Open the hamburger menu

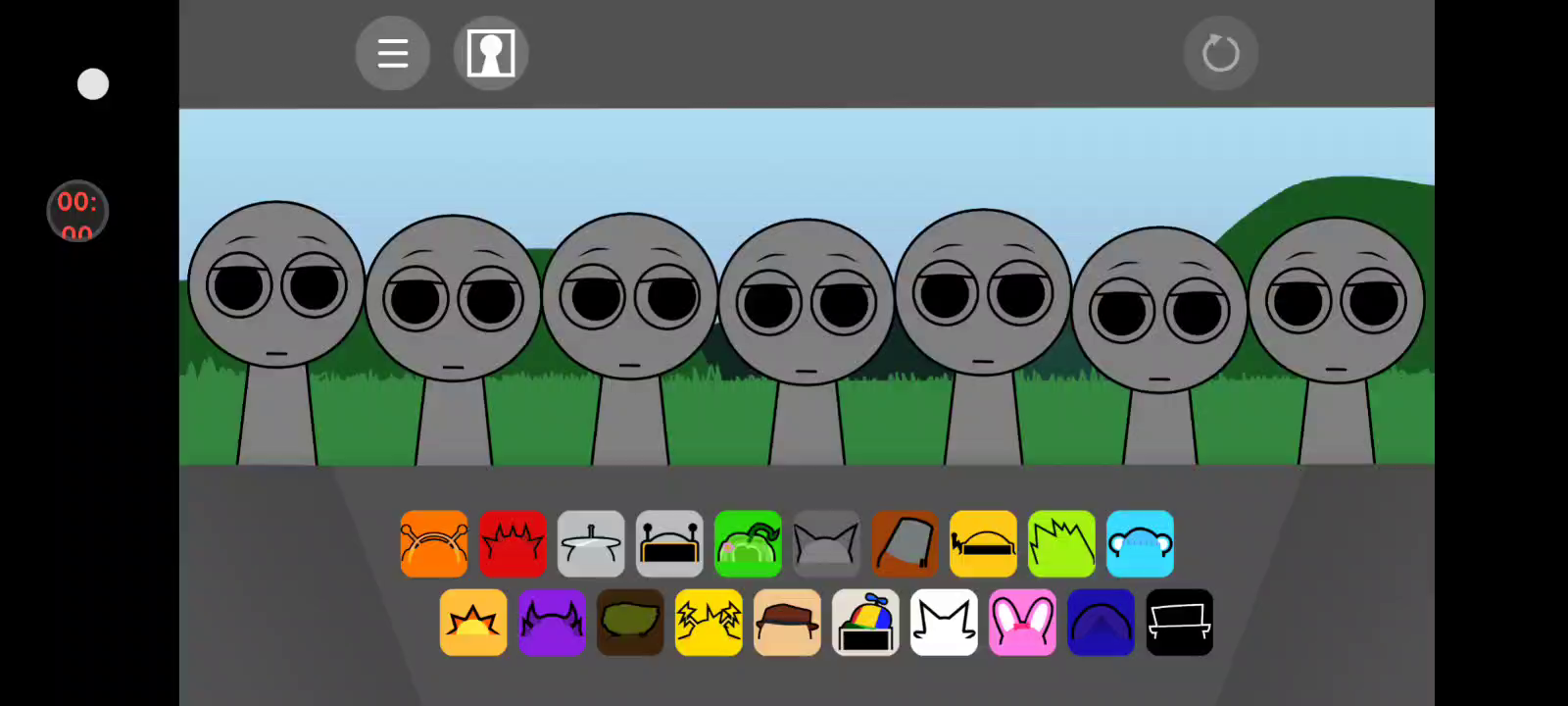coord(393,54)
